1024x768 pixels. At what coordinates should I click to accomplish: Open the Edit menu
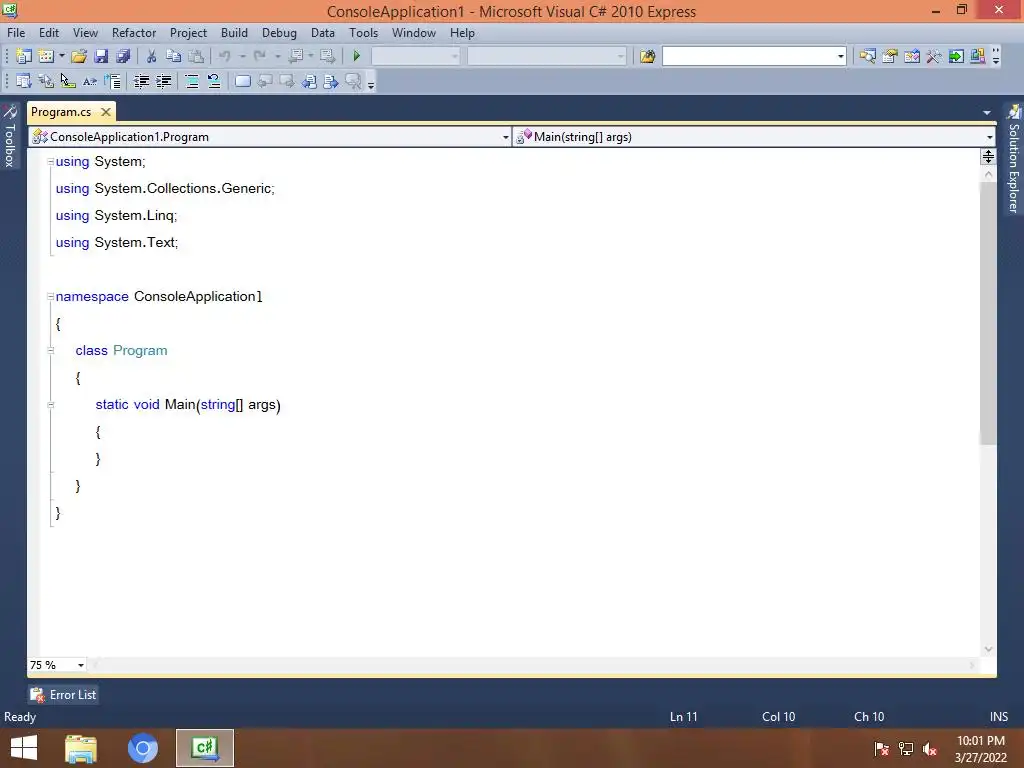tap(48, 33)
